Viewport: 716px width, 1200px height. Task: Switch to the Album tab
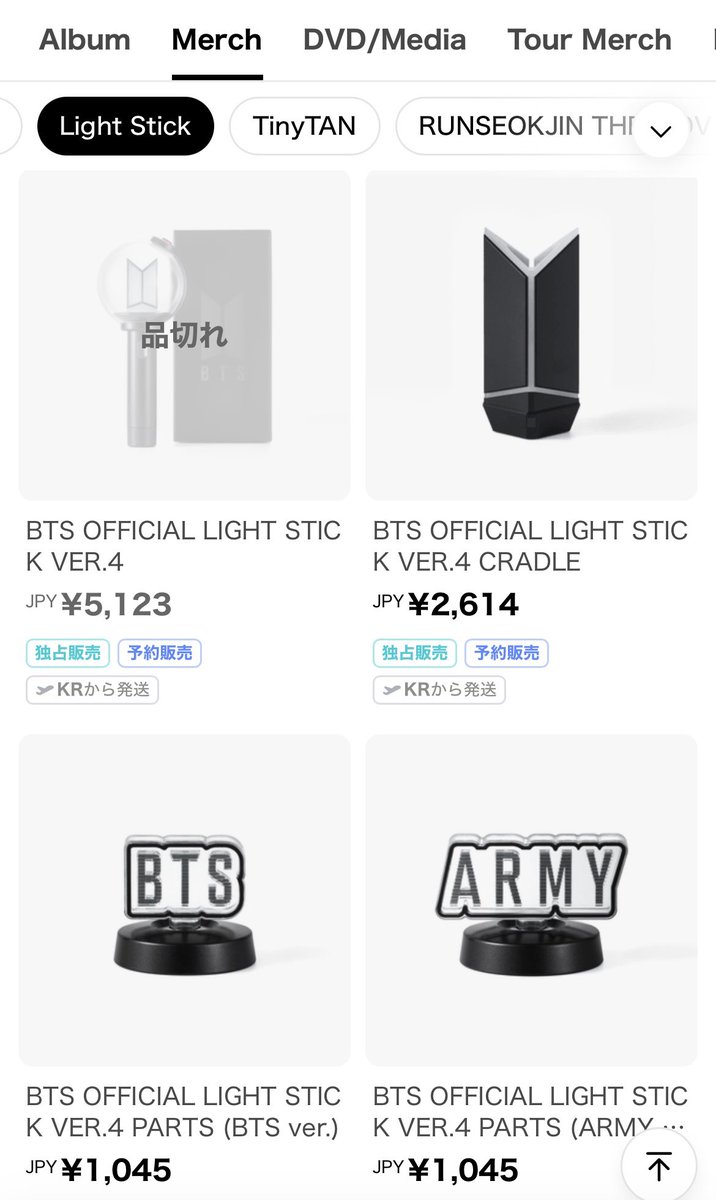tap(84, 39)
